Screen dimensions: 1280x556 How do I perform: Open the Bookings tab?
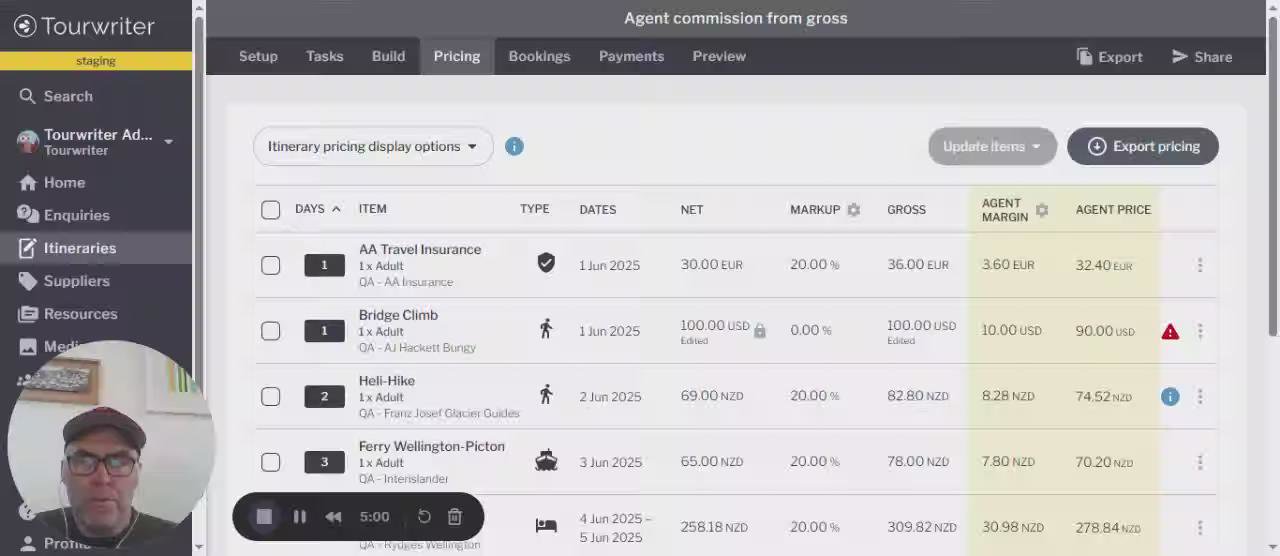click(x=539, y=56)
